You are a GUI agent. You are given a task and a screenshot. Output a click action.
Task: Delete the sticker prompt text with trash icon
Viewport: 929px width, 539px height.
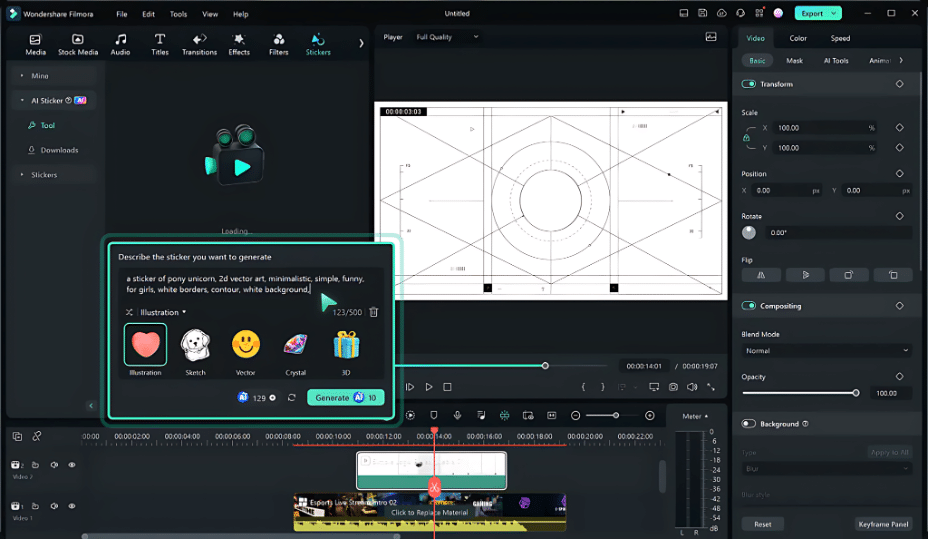pos(374,312)
